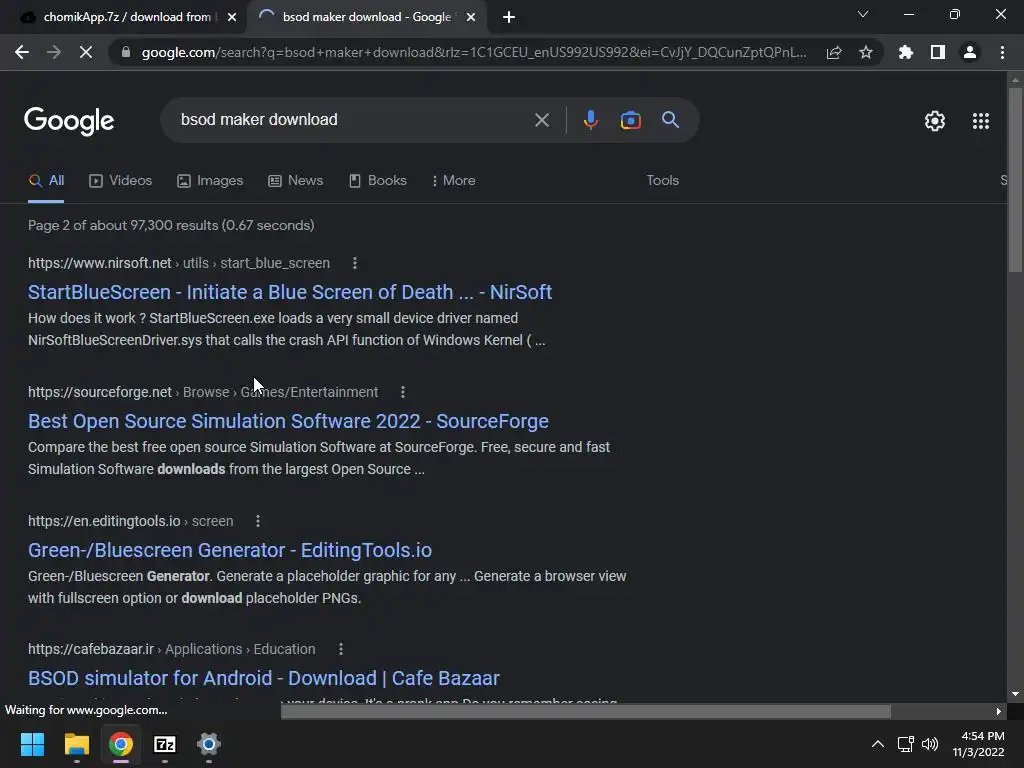Click the scroll down arrow

[1015, 694]
